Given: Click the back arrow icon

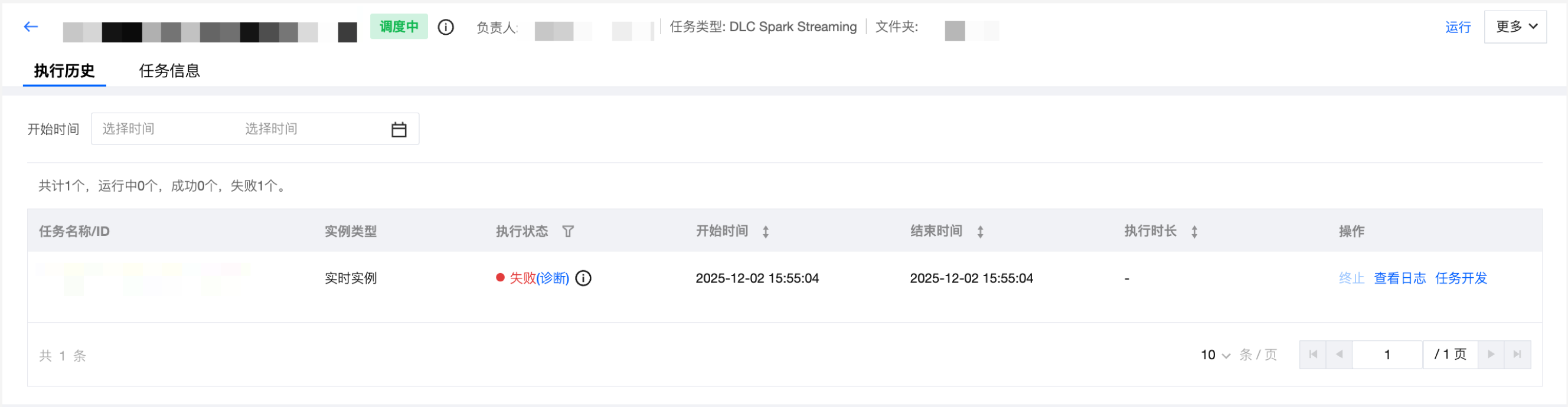Looking at the screenshot, I should 31,27.
